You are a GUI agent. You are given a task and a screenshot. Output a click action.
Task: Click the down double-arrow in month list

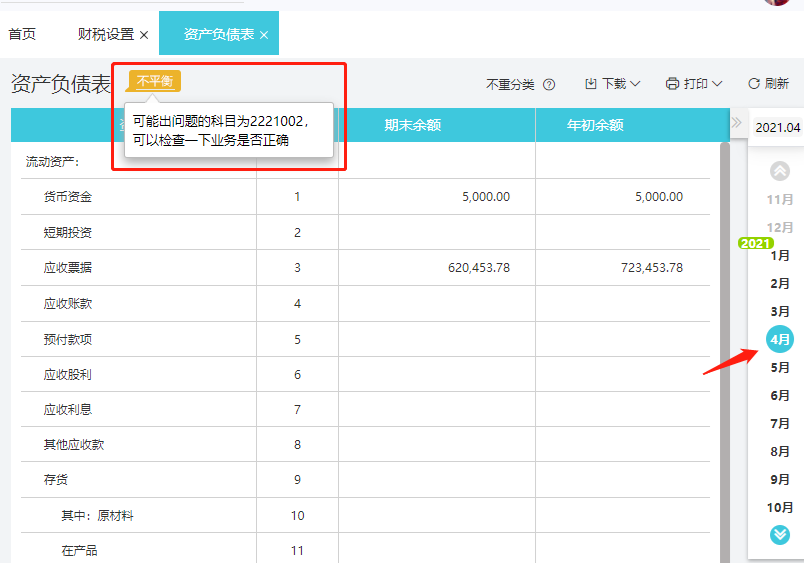(x=779, y=535)
